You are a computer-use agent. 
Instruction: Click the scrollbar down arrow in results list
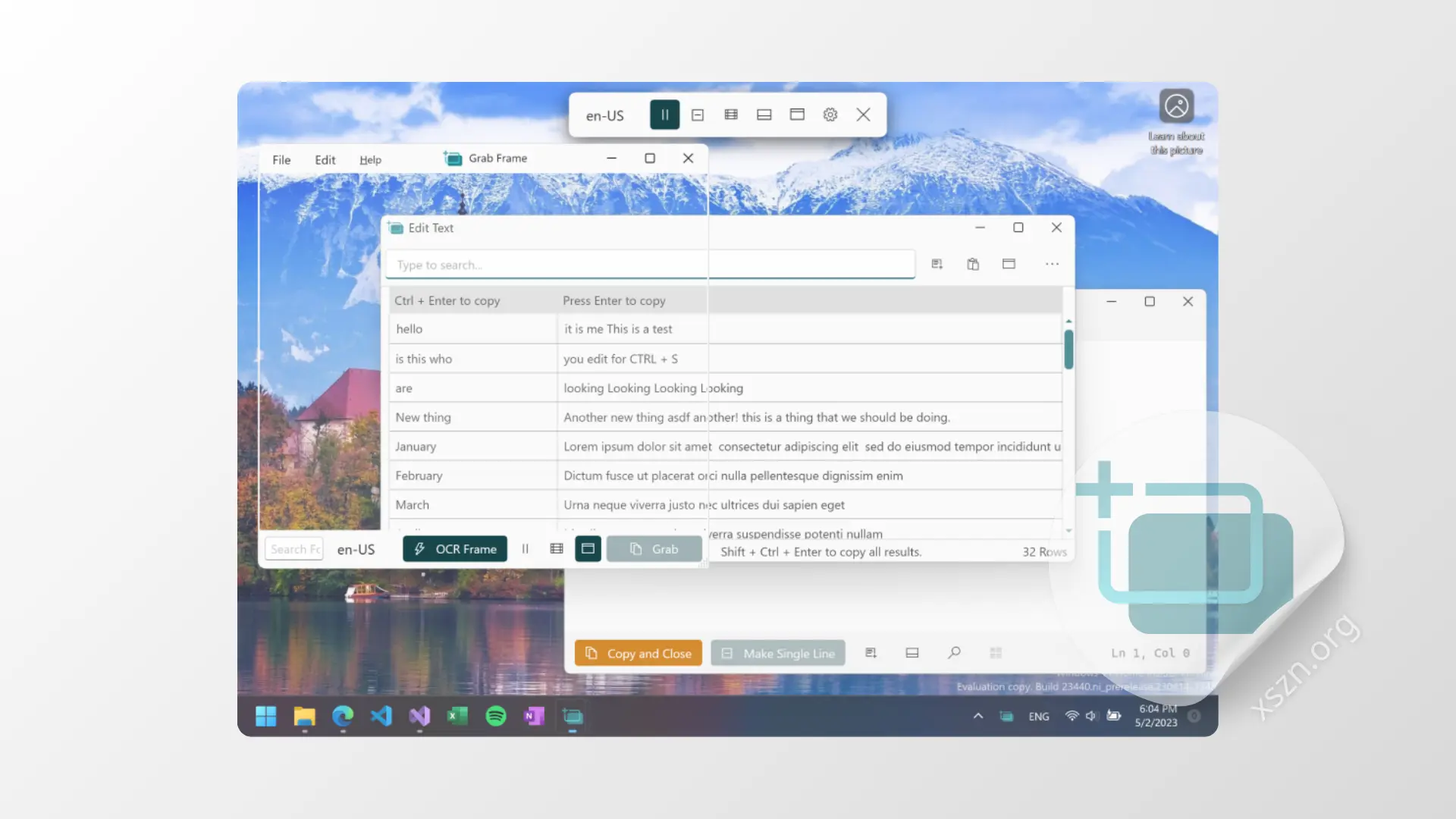(1068, 531)
